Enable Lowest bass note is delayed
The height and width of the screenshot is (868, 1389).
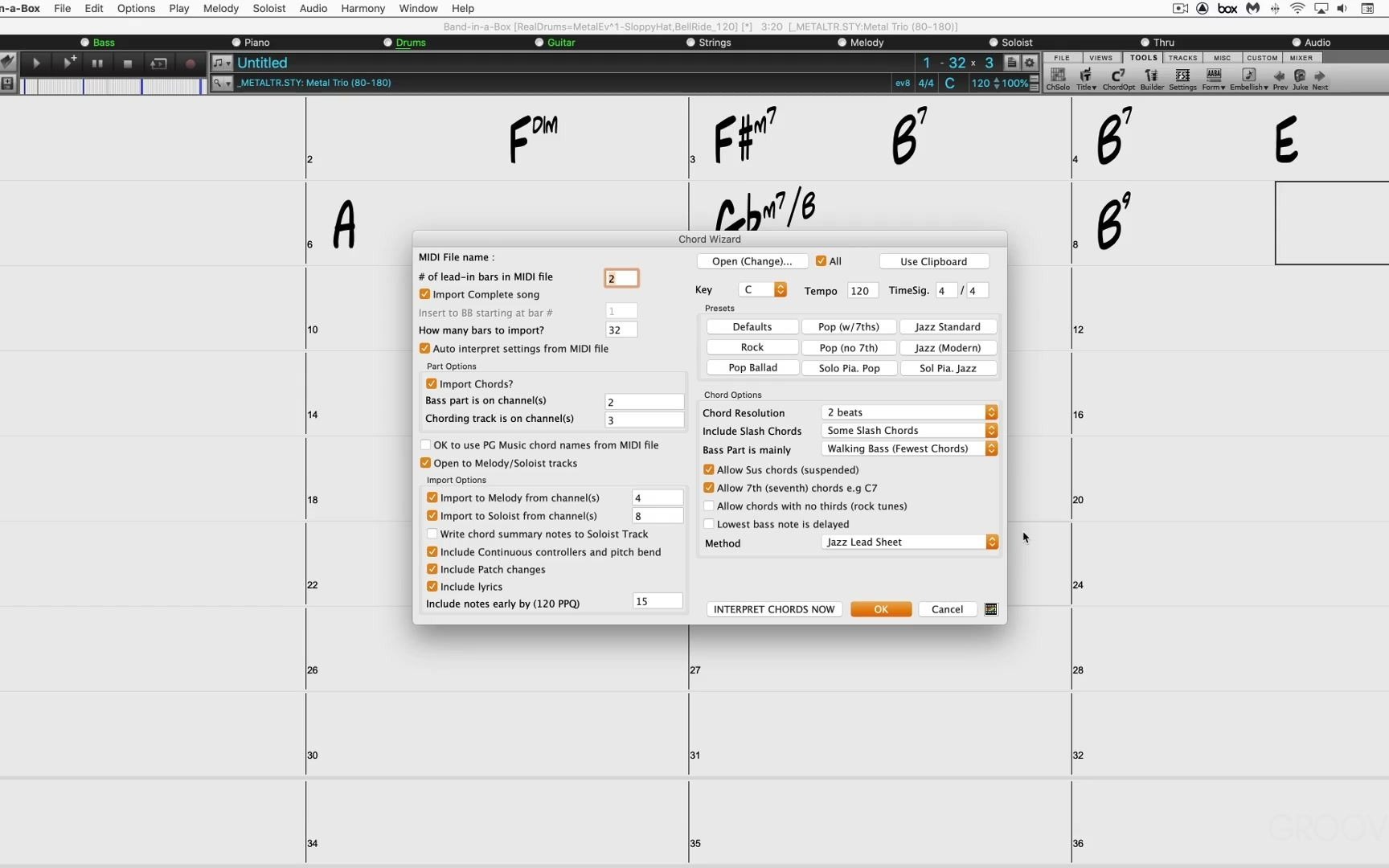click(709, 524)
